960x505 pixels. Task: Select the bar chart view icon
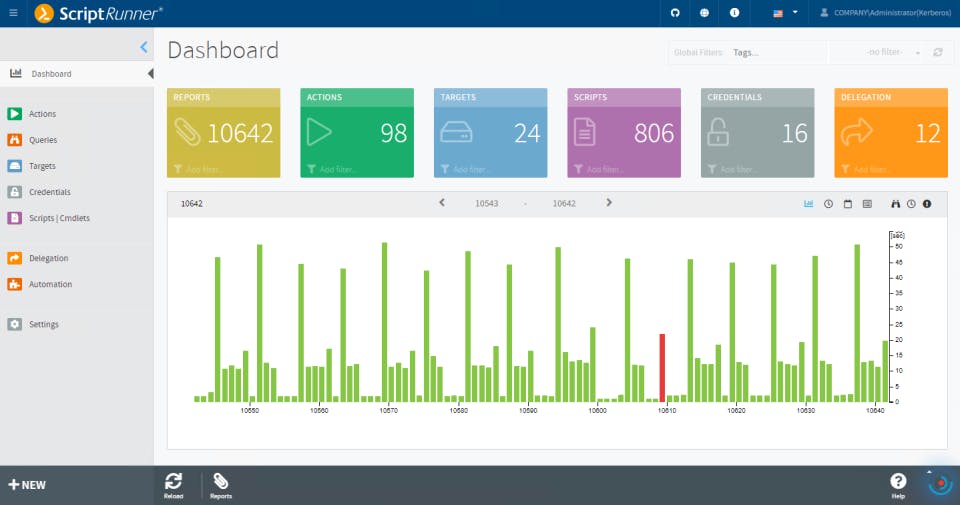tap(808, 204)
